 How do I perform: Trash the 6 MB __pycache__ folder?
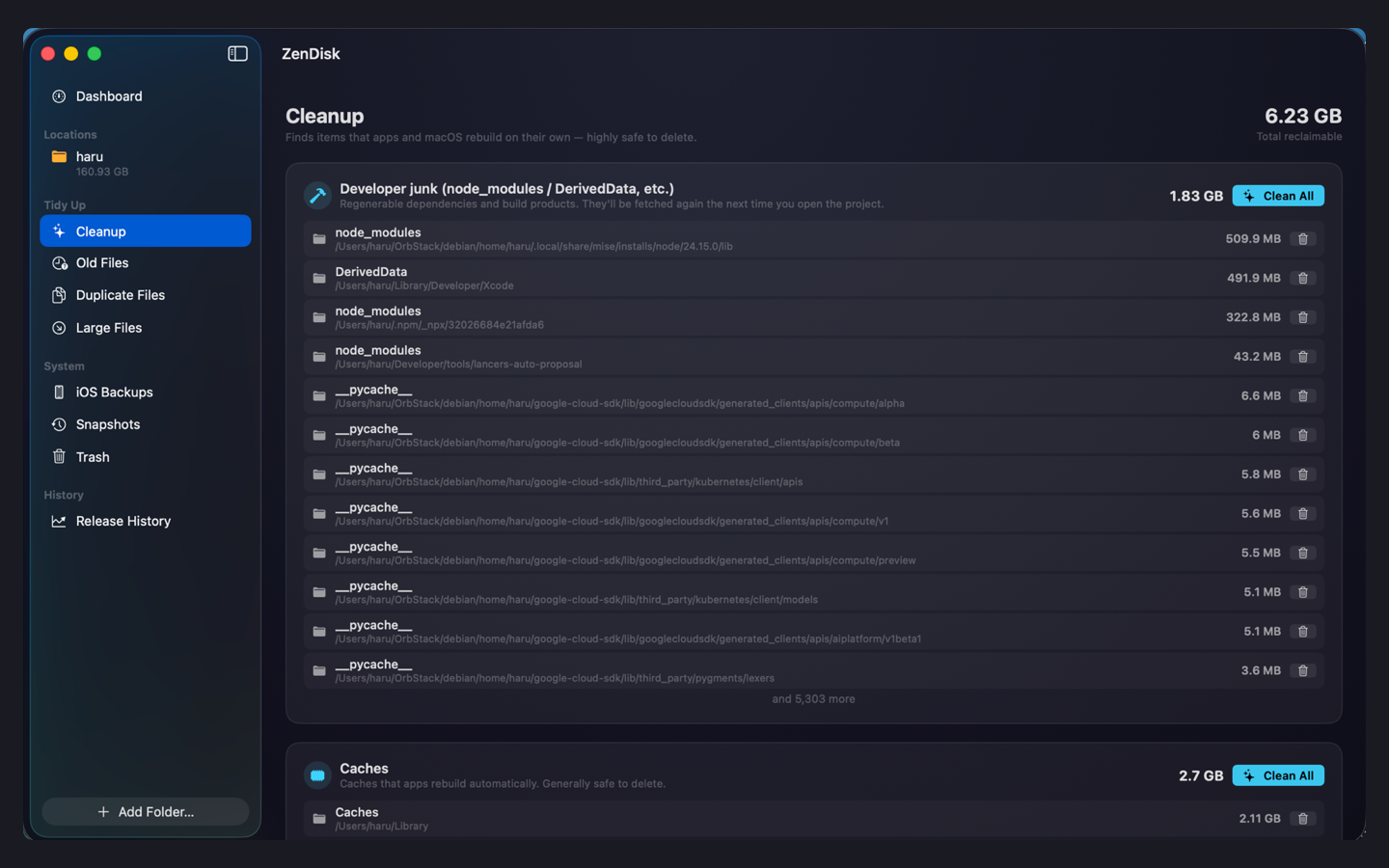[x=1303, y=436]
